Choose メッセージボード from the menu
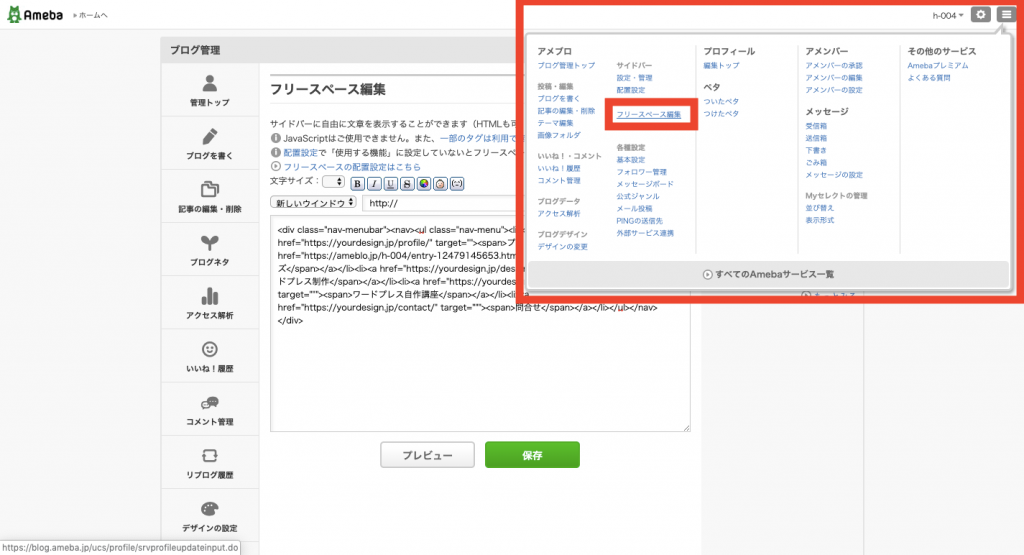Viewport: 1024px width, 555px height. coord(645,184)
